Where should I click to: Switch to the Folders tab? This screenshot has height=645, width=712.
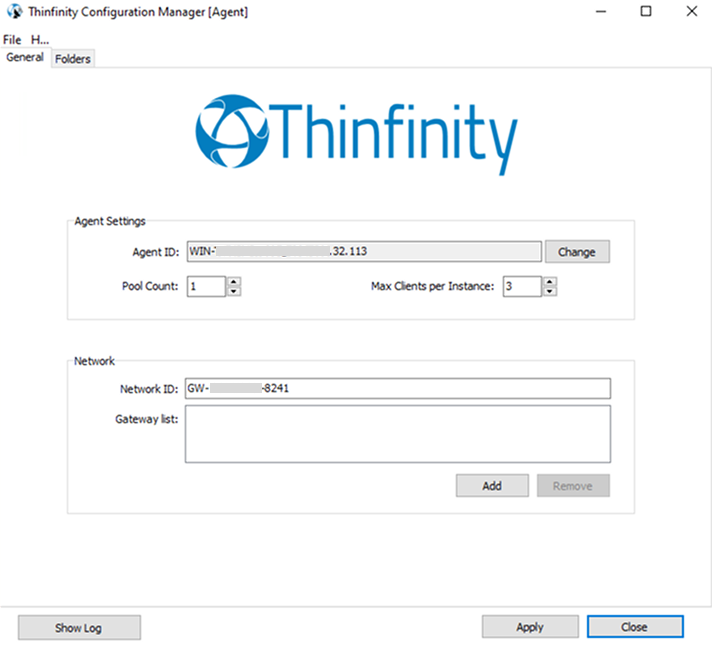pos(73,59)
